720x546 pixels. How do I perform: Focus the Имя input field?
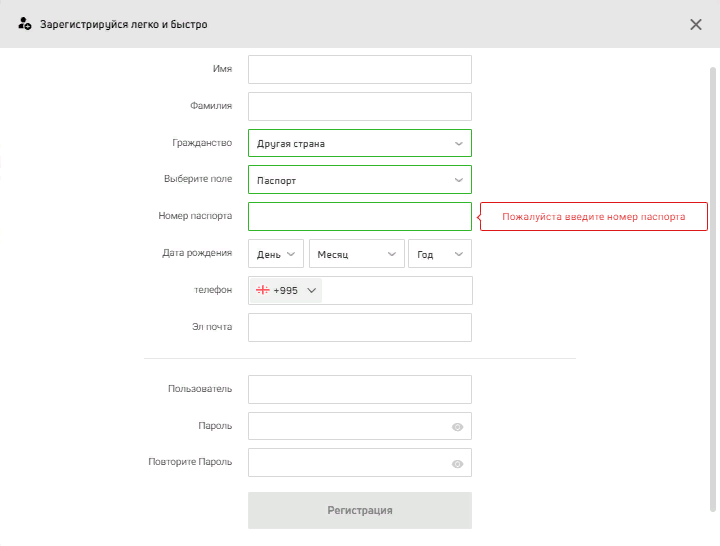click(360, 69)
